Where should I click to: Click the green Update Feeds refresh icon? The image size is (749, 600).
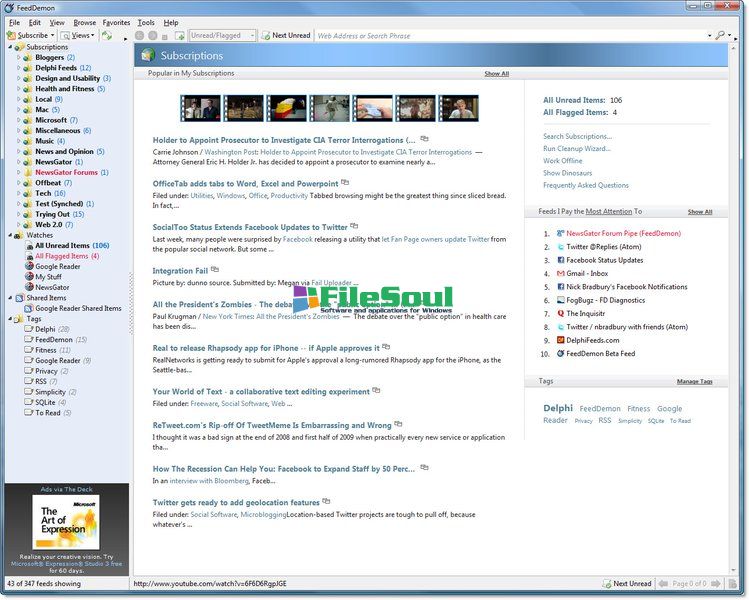click(x=106, y=35)
